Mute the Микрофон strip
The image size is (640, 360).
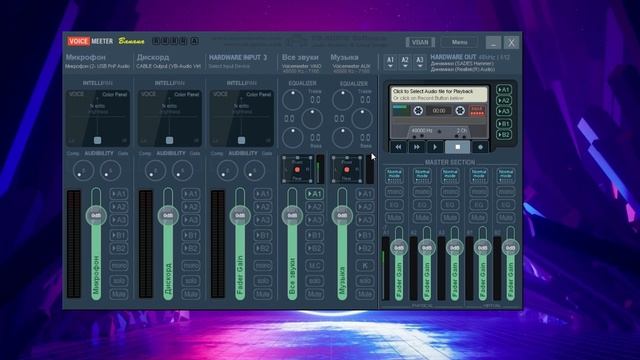pyautogui.click(x=119, y=294)
